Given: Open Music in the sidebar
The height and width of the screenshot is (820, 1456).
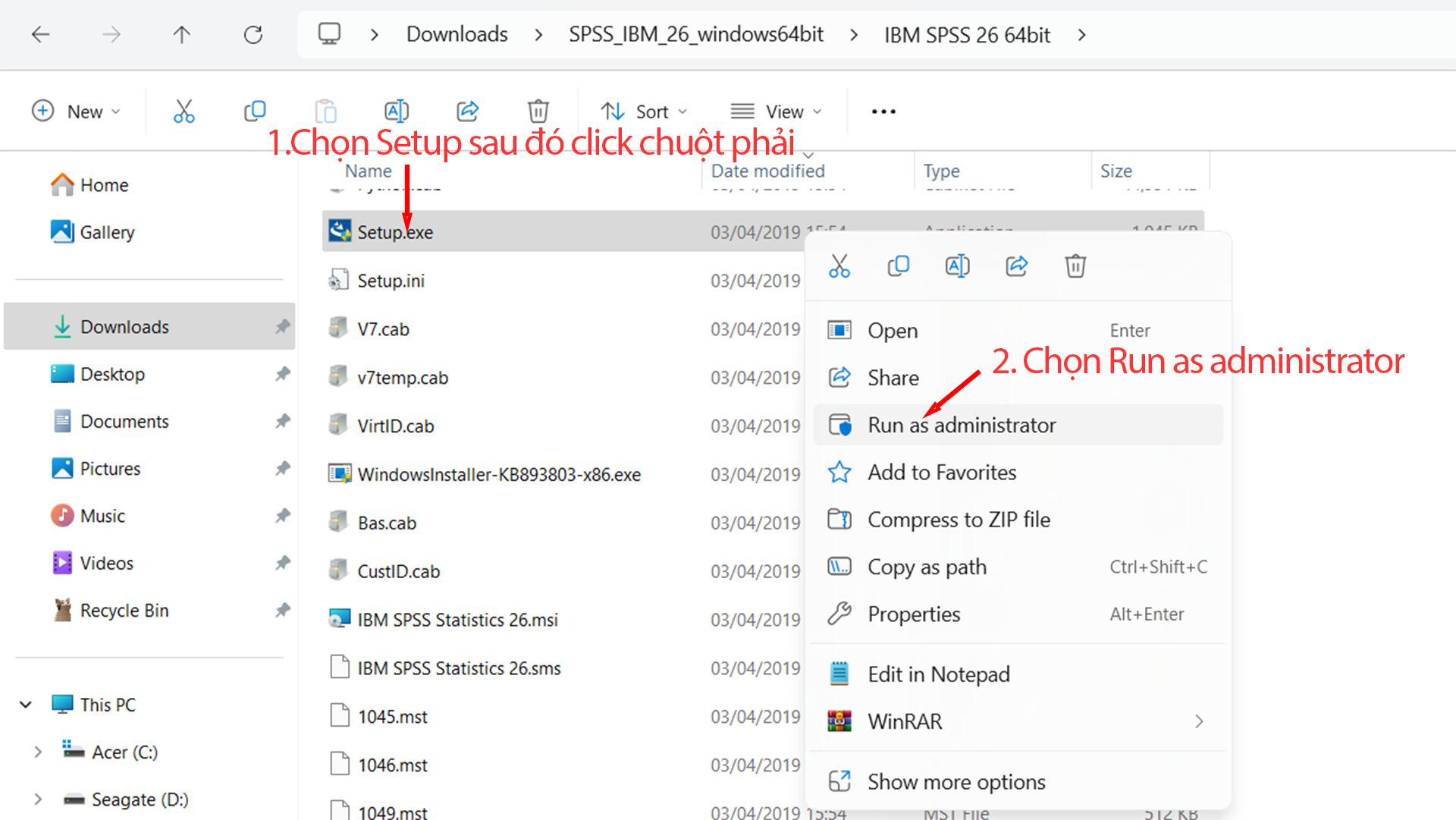Looking at the screenshot, I should 149,516.
